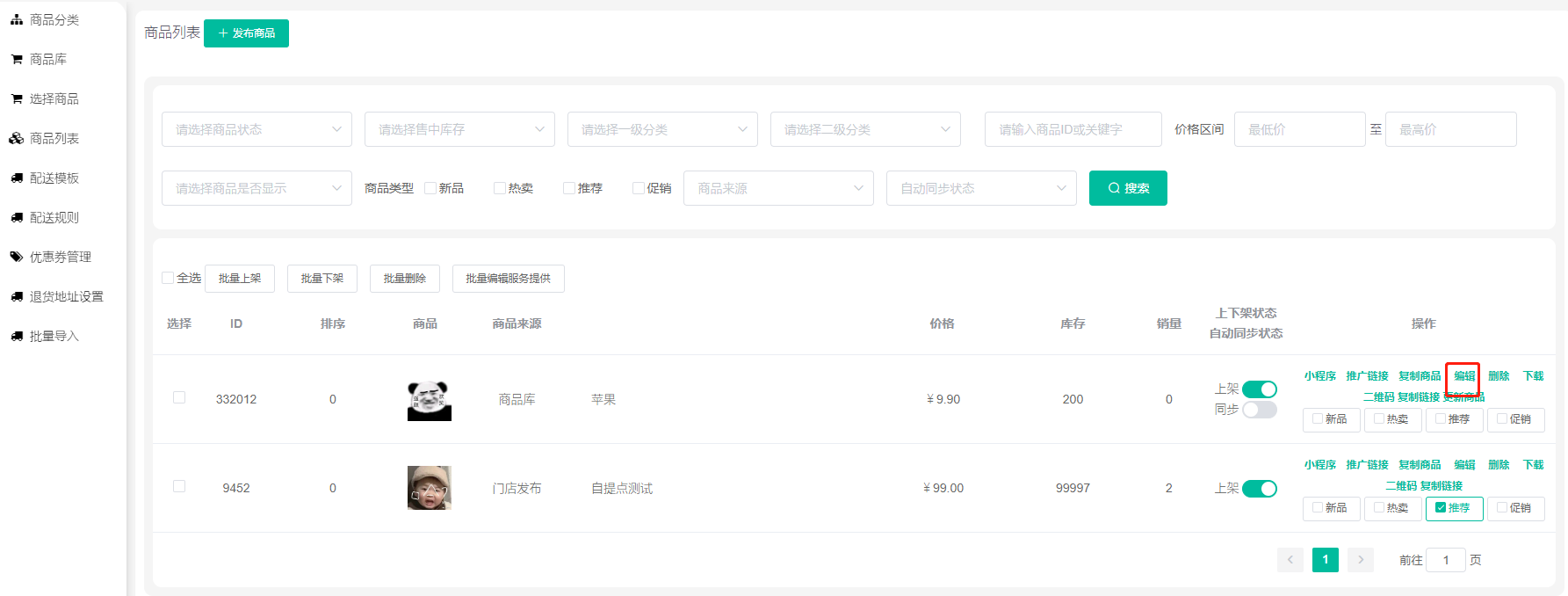Click the 配送模板 truck icon
Viewport: 1568px width, 596px height.
click(17, 178)
